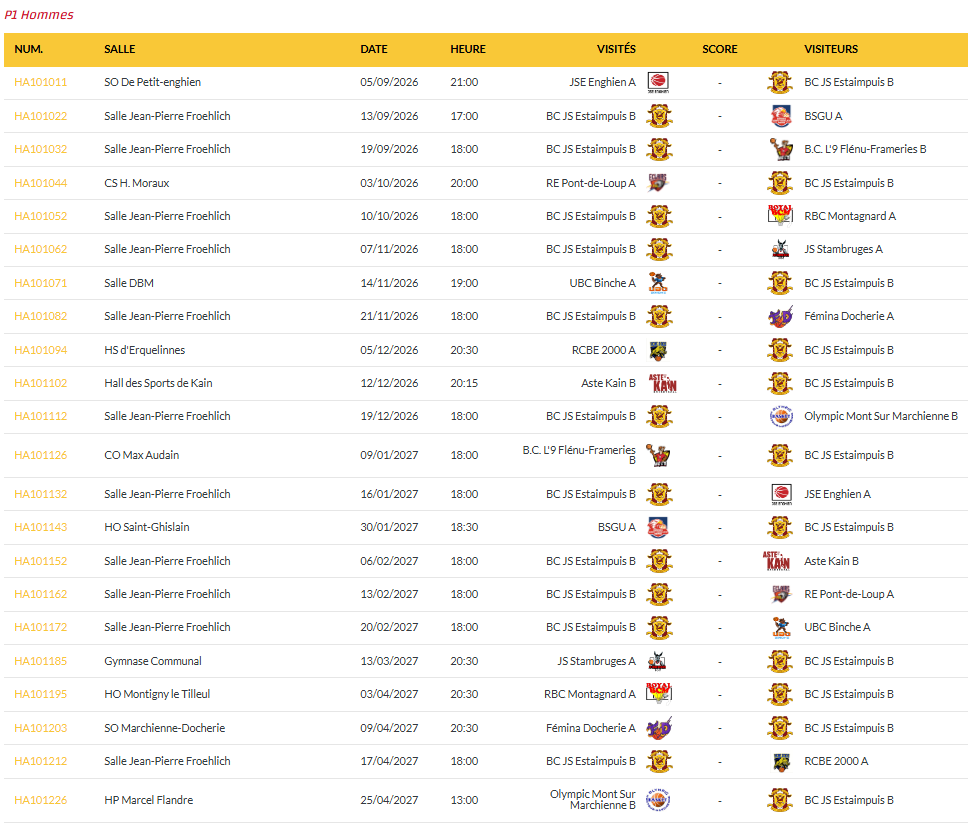968x827 pixels.
Task: Click RCBE 2000 A logo in match HA101094
Action: (x=658, y=350)
